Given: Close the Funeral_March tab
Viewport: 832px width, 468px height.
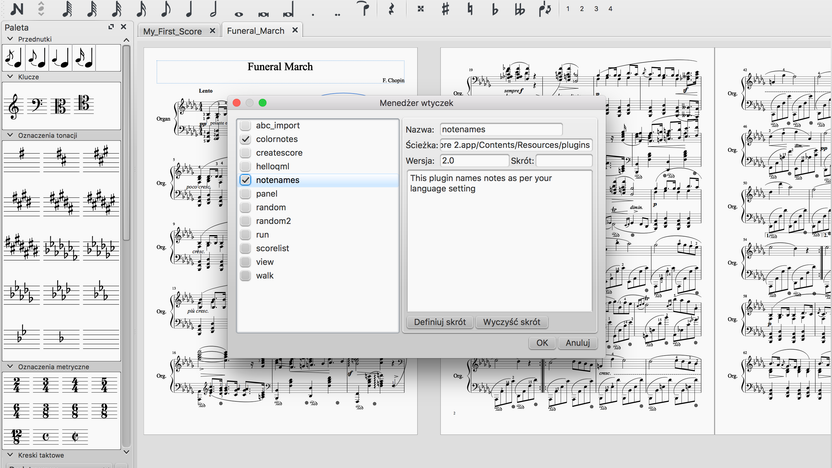Looking at the screenshot, I should tap(295, 30).
